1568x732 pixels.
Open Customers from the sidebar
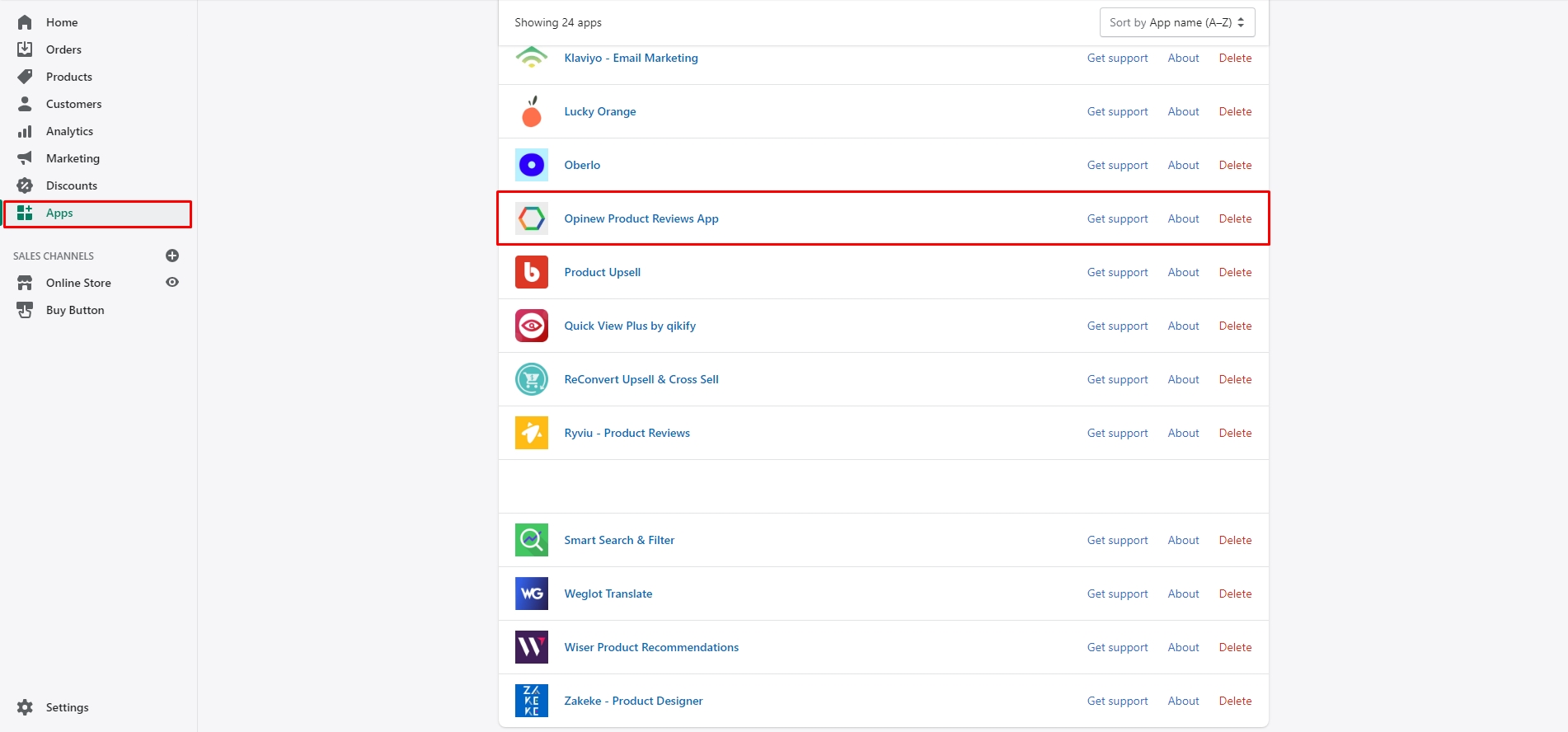pyautogui.click(x=74, y=104)
